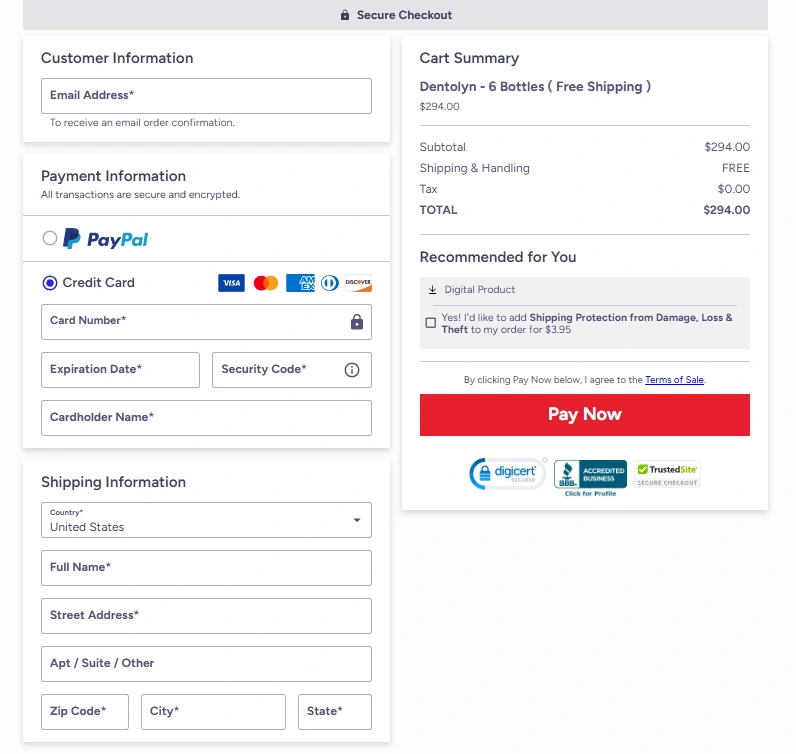Click the Email Address field
796x754 pixels.
(x=206, y=96)
